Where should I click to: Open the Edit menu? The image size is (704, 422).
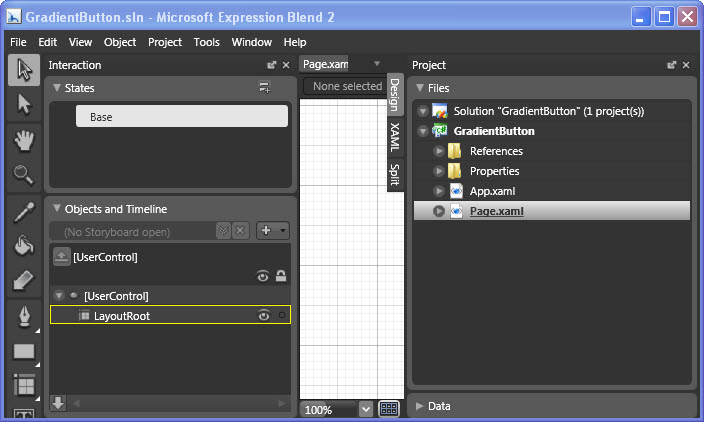tap(48, 42)
